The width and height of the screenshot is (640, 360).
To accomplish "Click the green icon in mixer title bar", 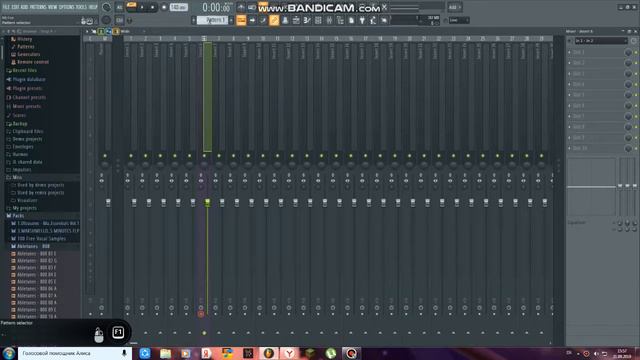I will (x=101, y=31).
